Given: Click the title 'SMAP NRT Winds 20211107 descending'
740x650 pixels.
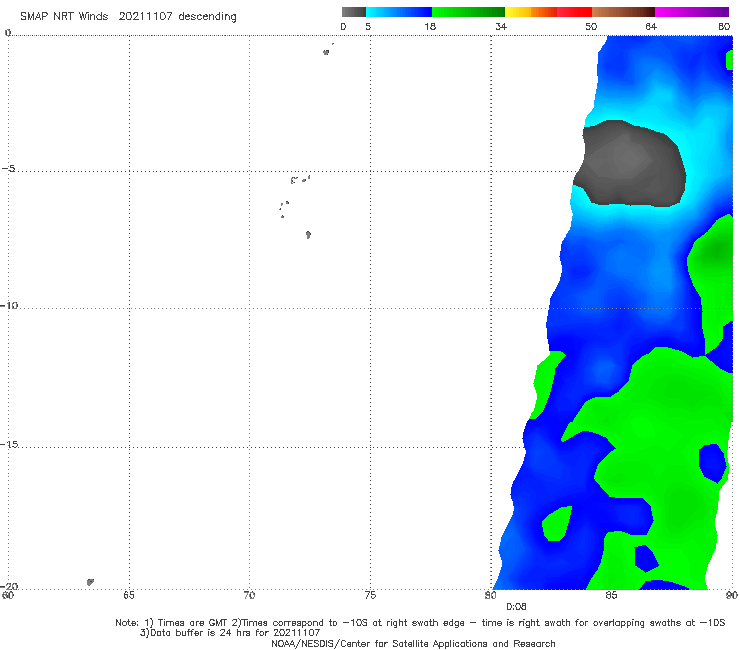Looking at the screenshot, I should (128, 16).
